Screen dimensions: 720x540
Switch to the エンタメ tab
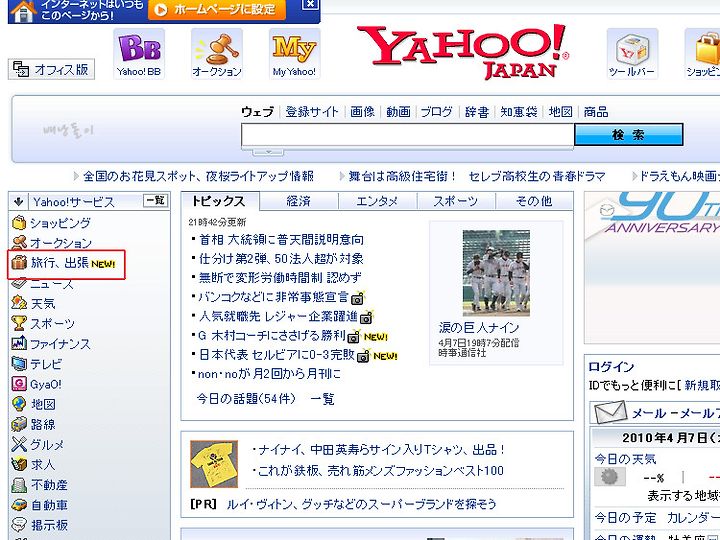coord(377,201)
